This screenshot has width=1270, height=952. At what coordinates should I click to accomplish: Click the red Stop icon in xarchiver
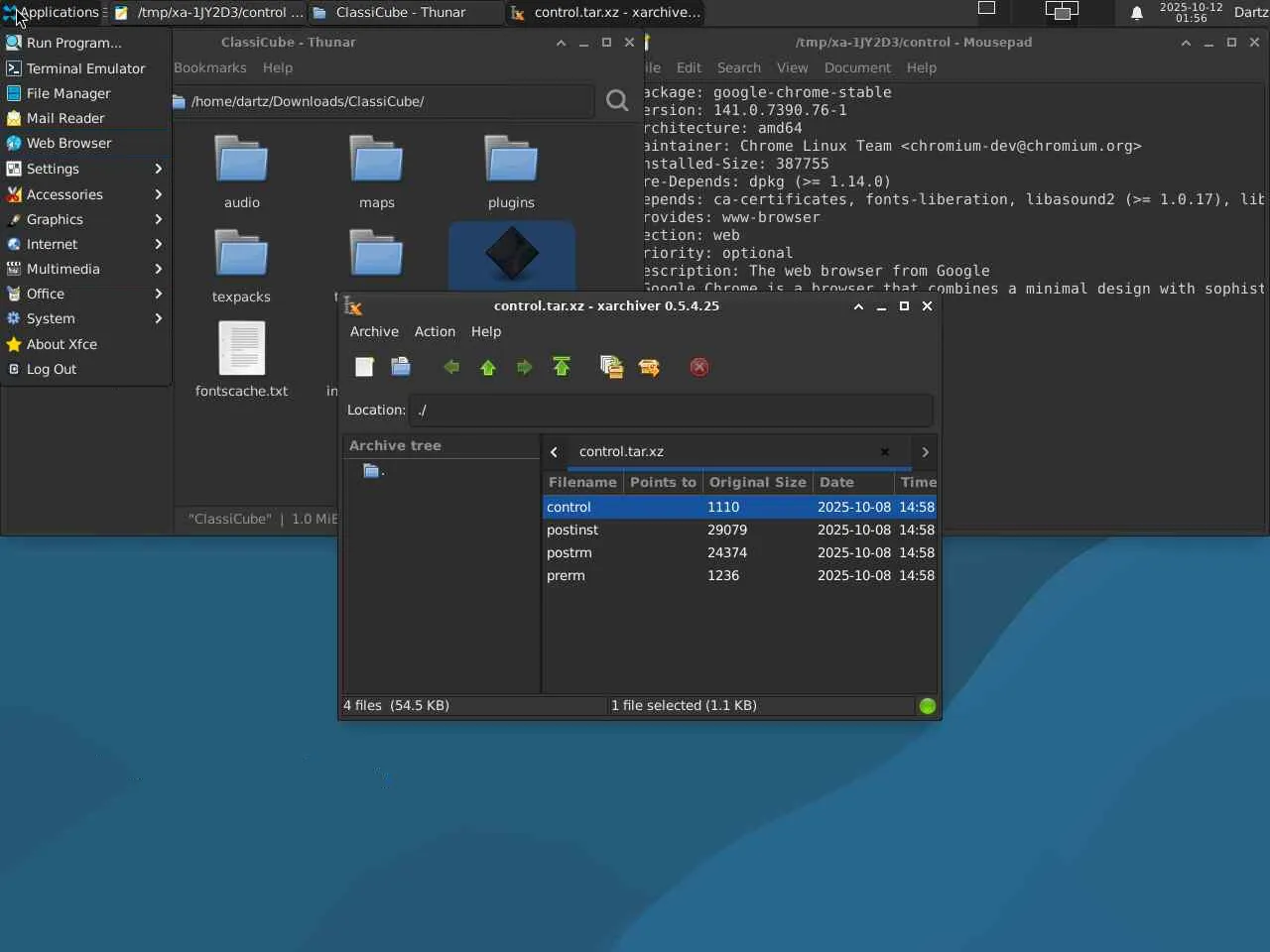699,367
